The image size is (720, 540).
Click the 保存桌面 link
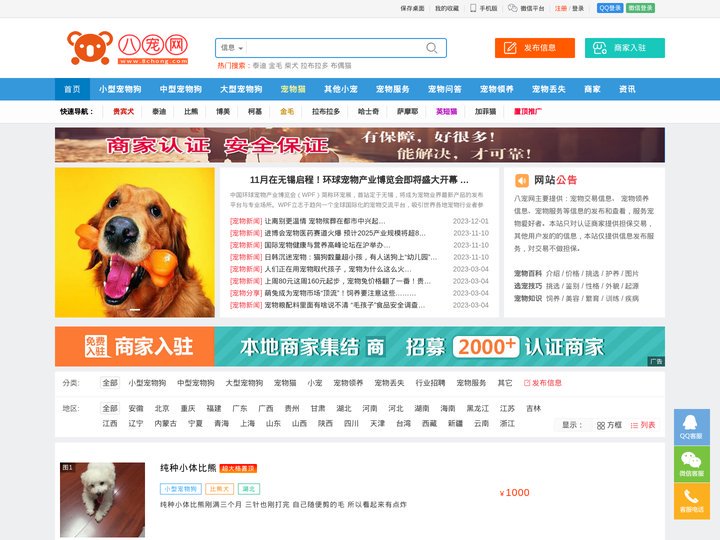(412, 8)
